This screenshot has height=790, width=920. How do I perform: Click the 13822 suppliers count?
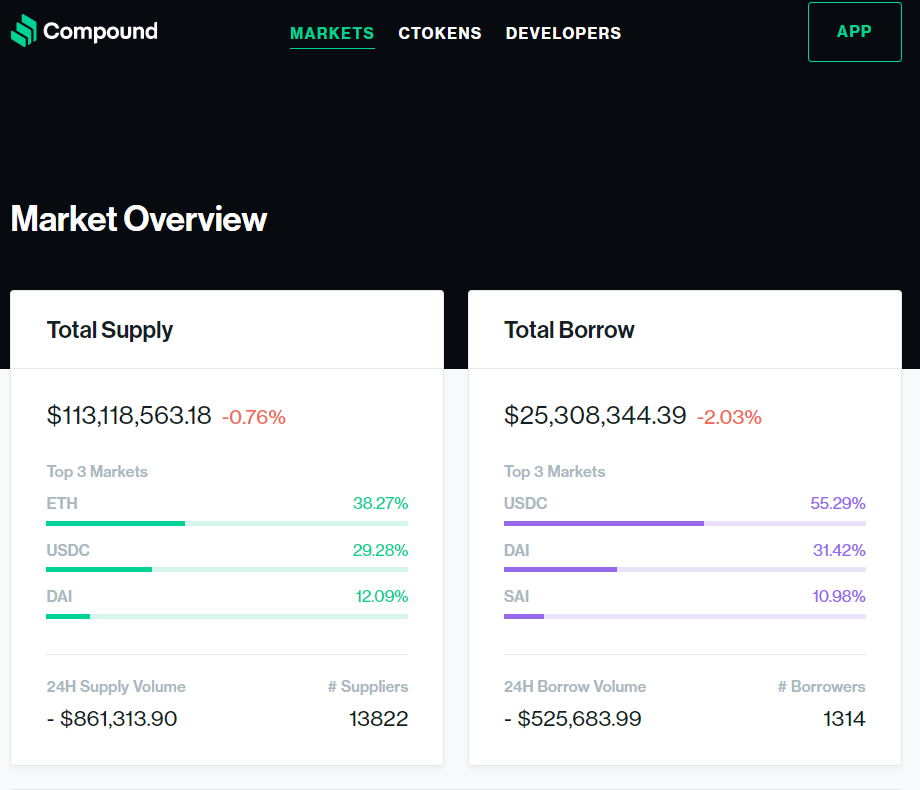[x=378, y=719]
